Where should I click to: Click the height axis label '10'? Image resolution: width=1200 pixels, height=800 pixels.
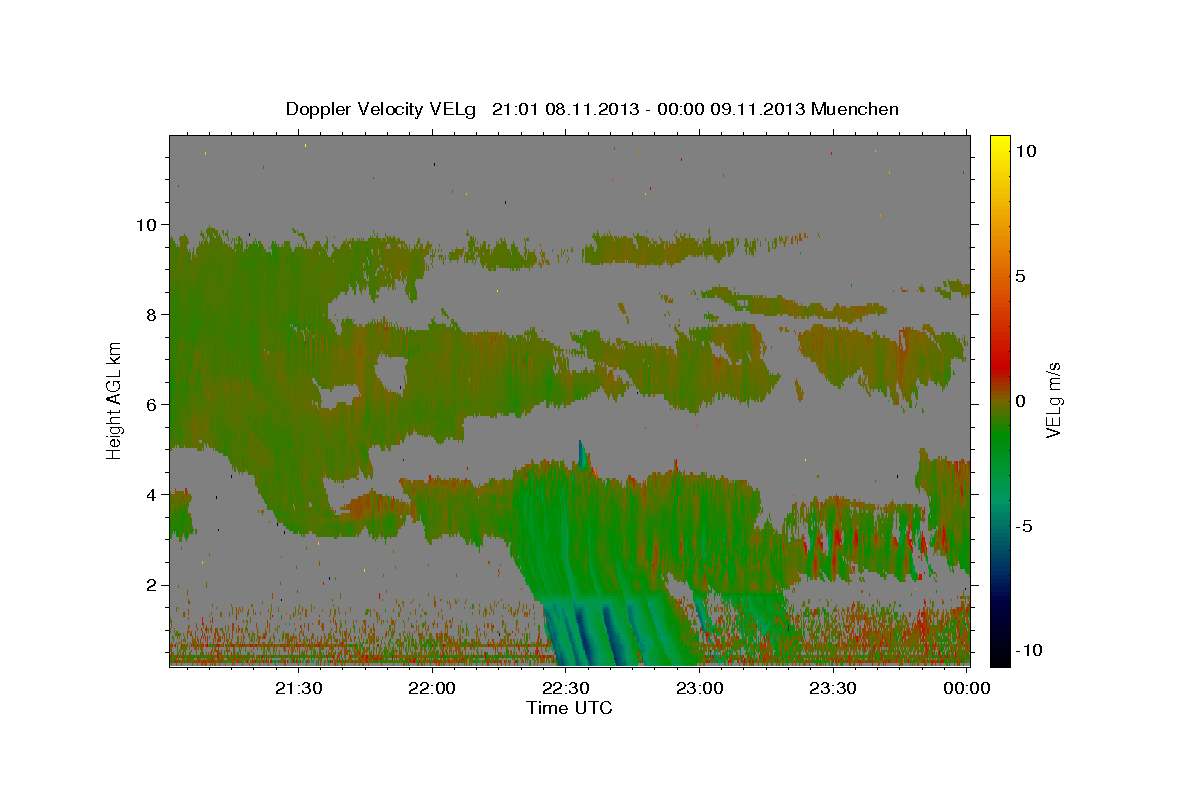click(146, 224)
